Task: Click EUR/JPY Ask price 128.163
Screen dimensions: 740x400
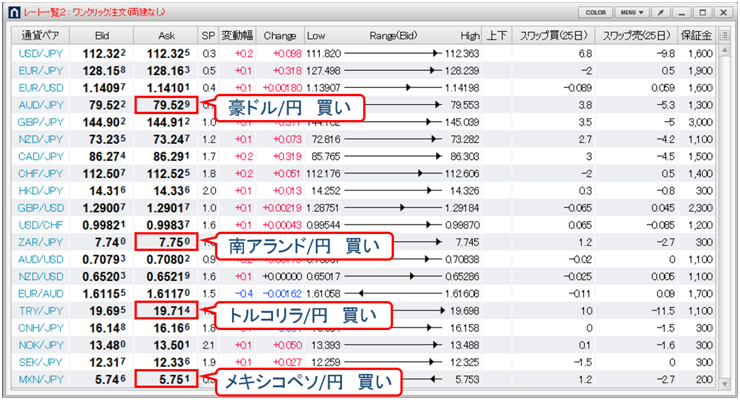Action: point(168,71)
